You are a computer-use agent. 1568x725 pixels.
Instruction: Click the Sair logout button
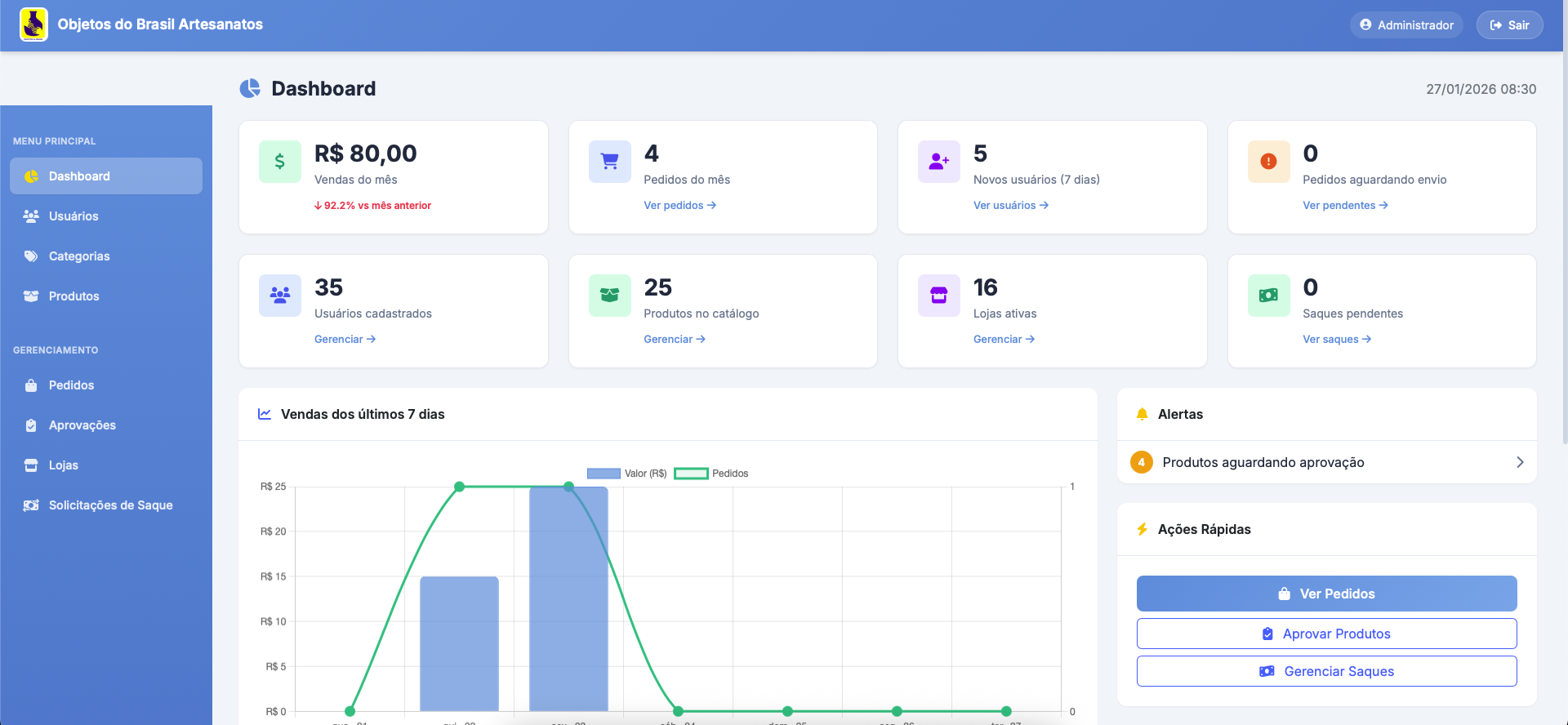1509,25
